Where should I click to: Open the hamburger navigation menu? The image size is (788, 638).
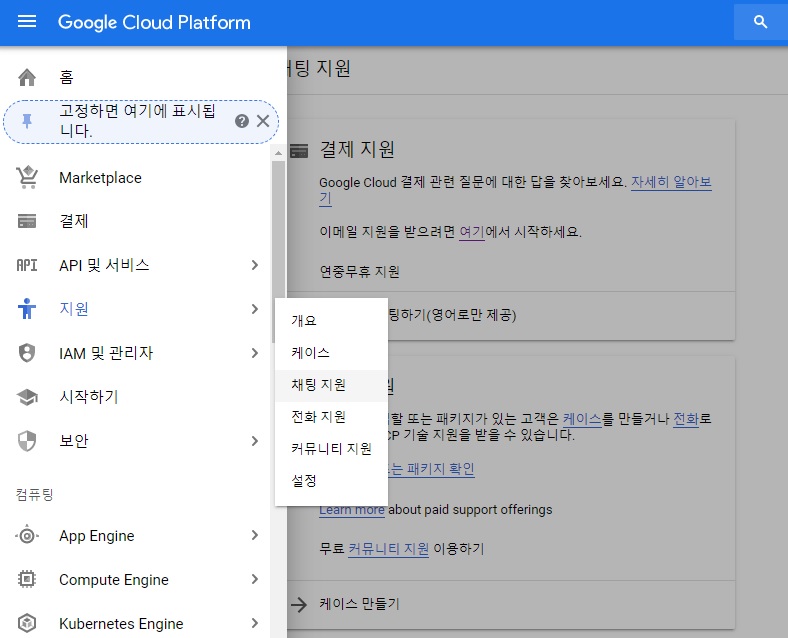point(27,22)
